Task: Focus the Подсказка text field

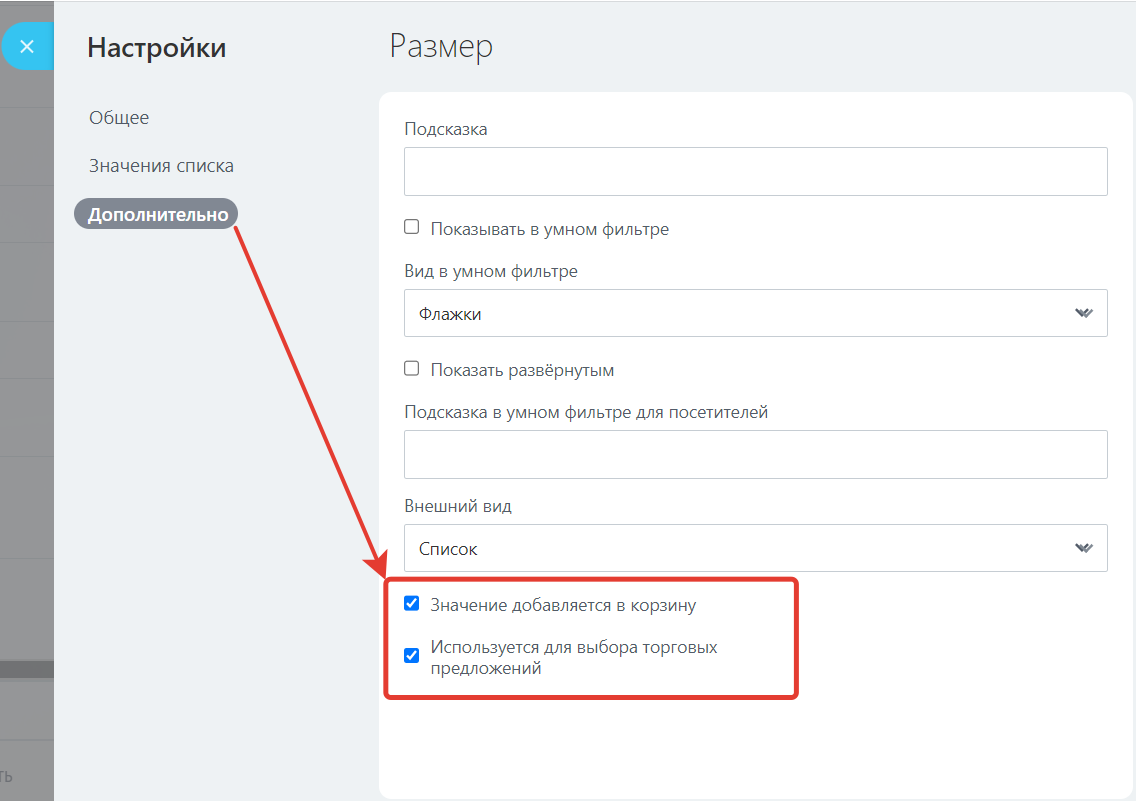Action: point(755,171)
